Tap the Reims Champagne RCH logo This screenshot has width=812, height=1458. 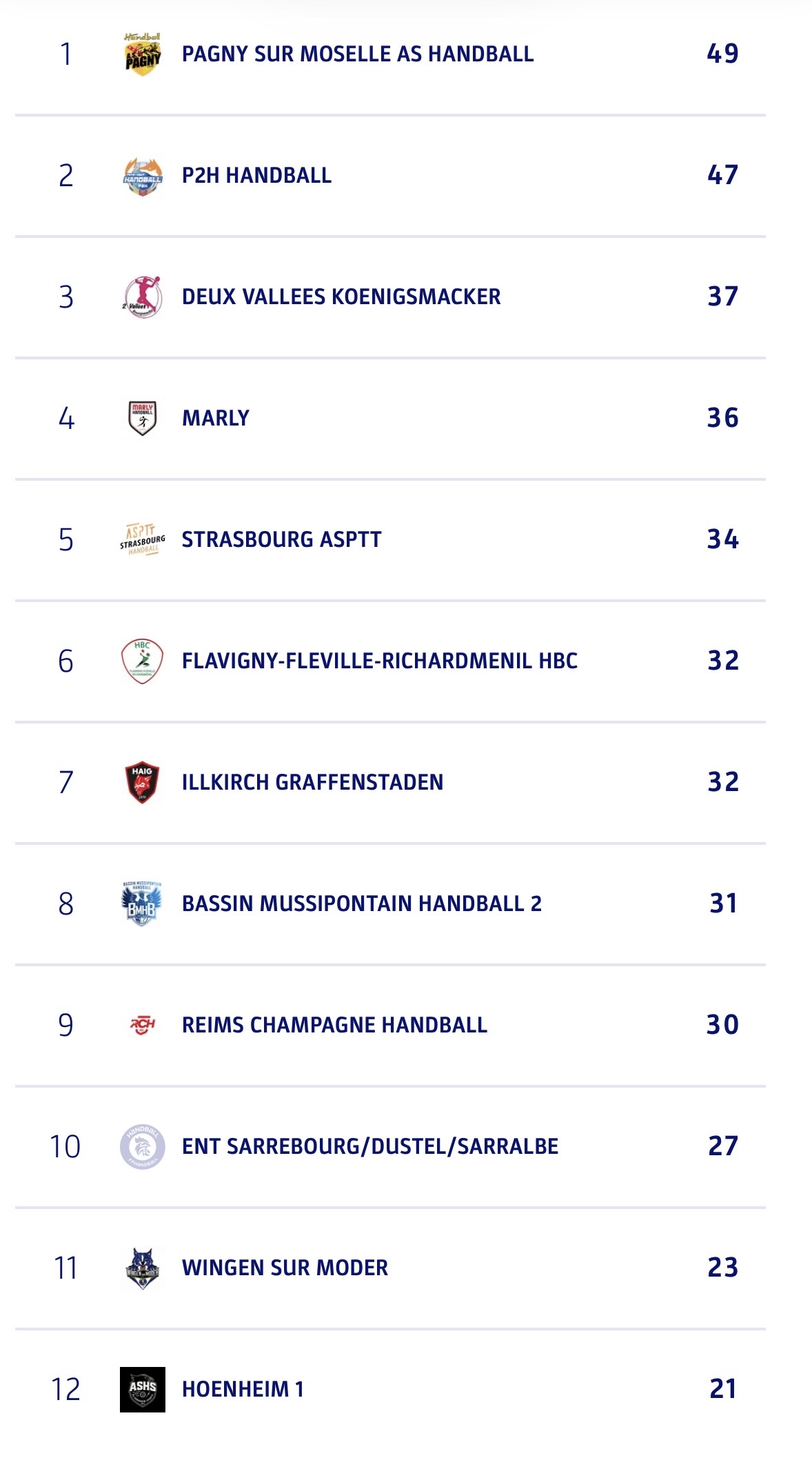coord(143,1025)
